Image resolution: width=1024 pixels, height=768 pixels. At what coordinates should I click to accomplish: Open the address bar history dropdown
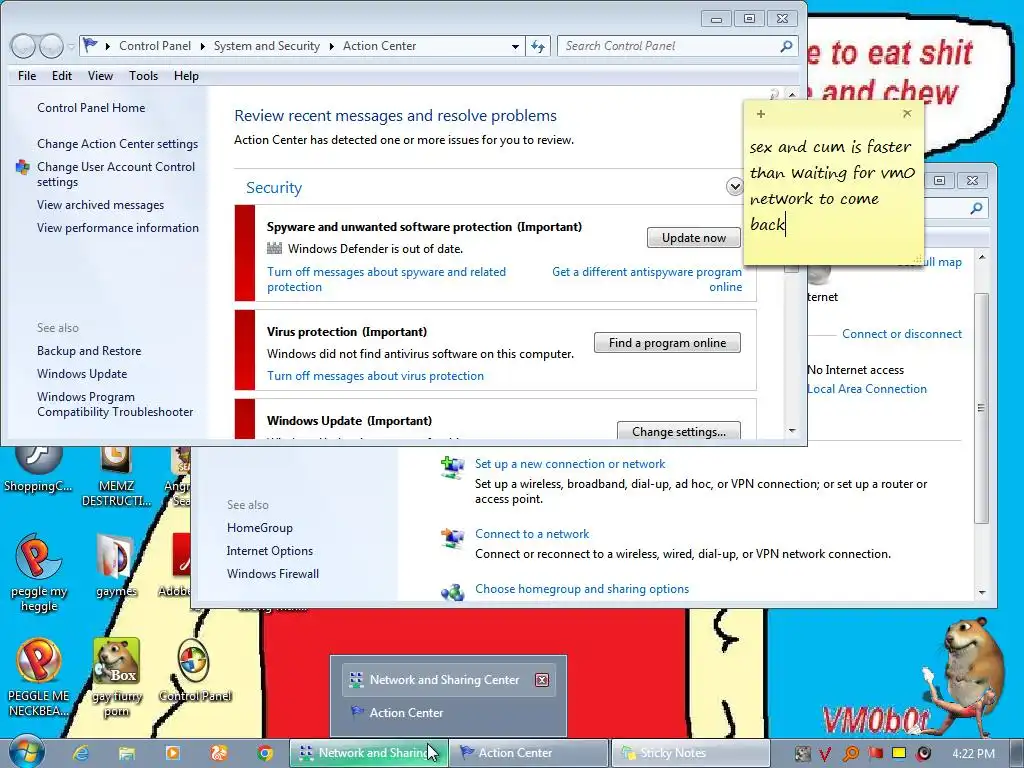coord(515,46)
